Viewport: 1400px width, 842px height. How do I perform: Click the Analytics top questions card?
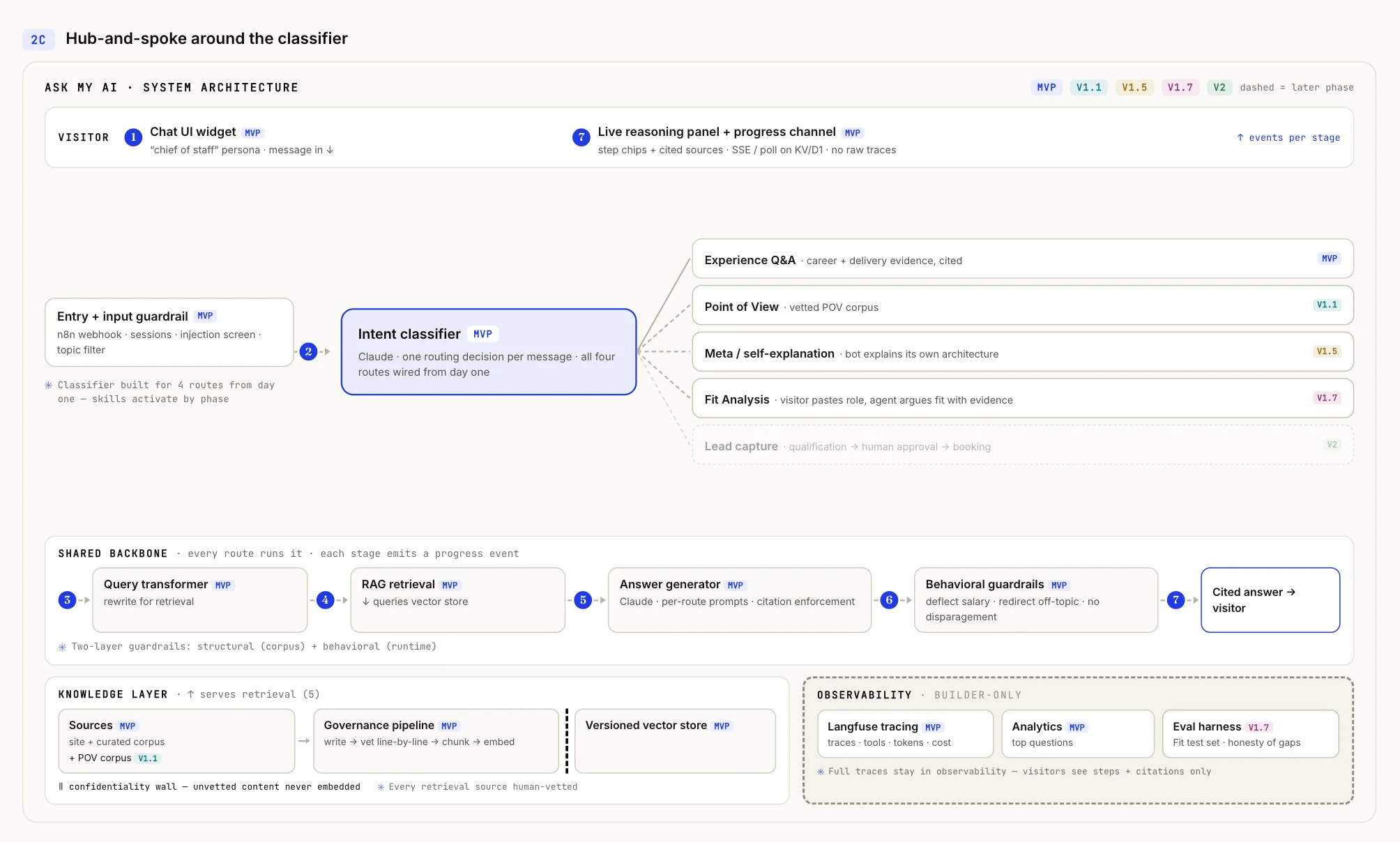click(1078, 734)
